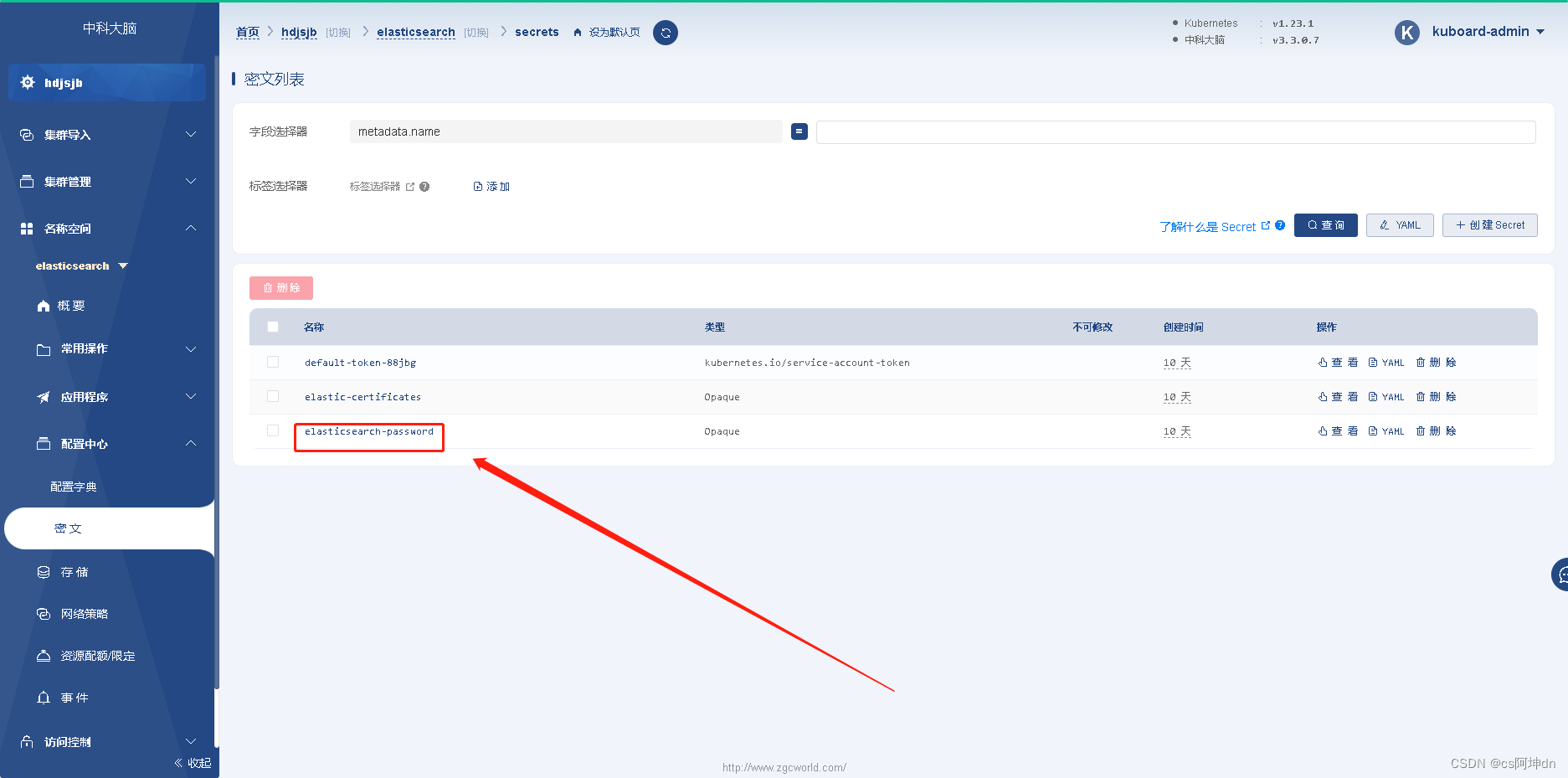The width and height of the screenshot is (1568, 778).
Task: Click the equals operator icon beside metadata.name
Action: (x=799, y=131)
